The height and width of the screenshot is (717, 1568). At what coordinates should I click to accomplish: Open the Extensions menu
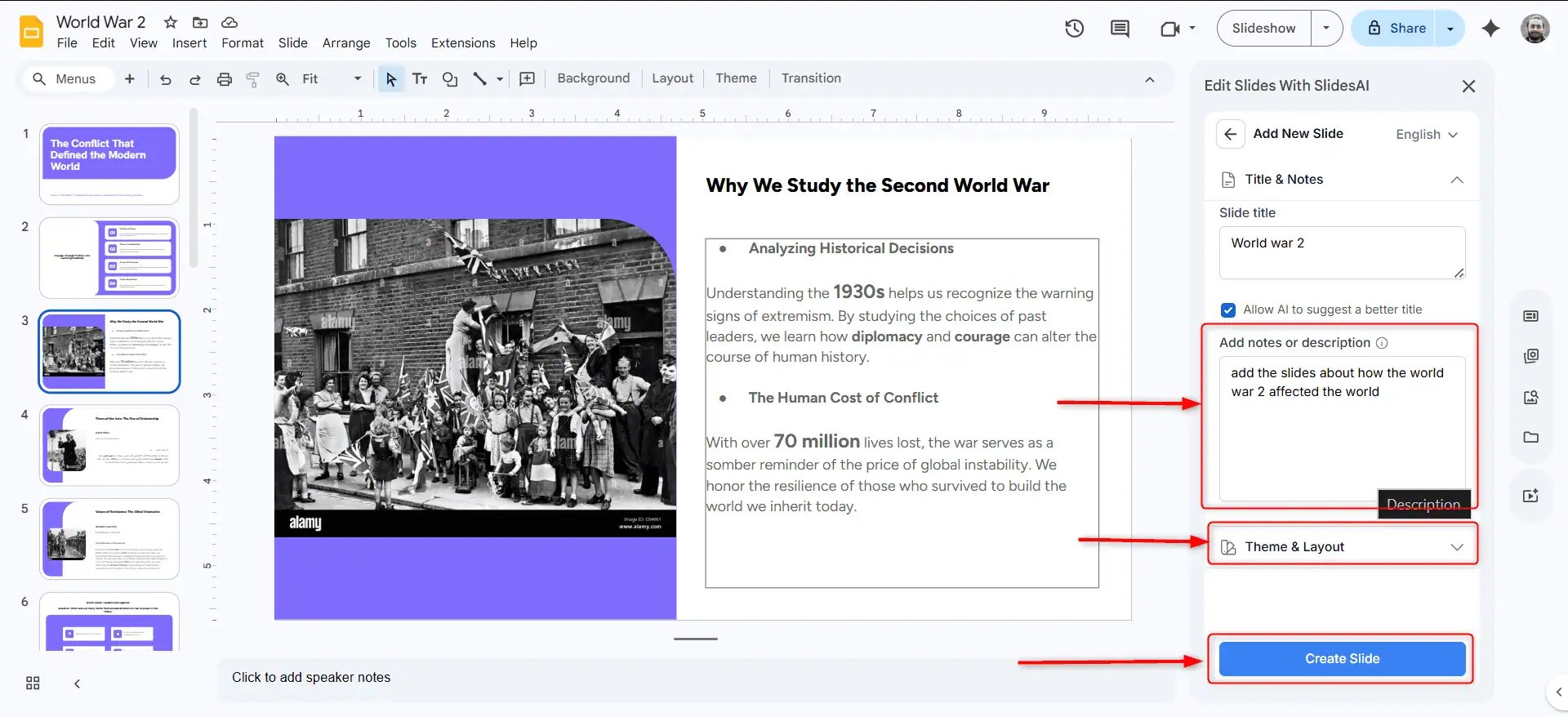click(x=463, y=43)
